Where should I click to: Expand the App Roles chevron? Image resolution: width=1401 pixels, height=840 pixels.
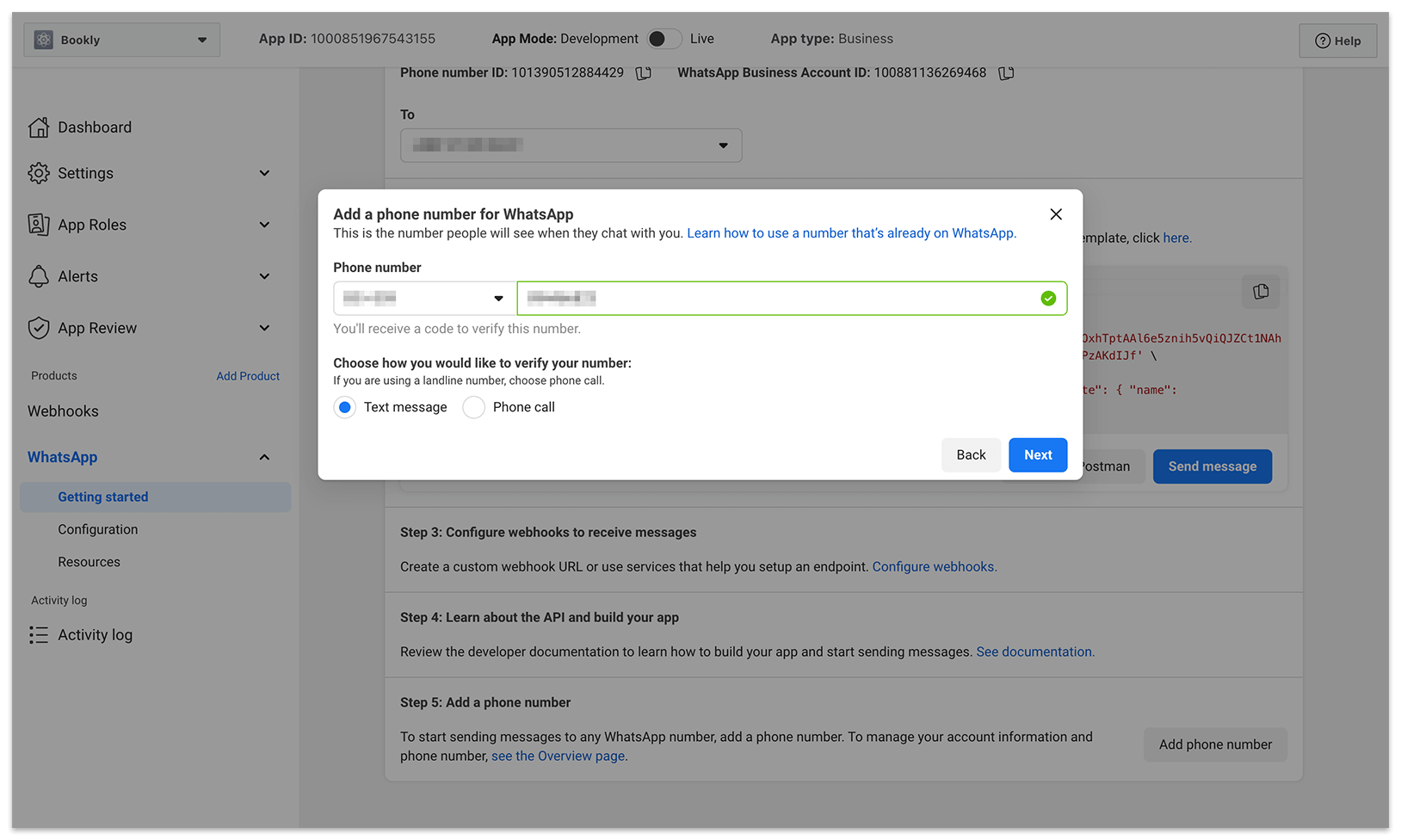point(264,225)
